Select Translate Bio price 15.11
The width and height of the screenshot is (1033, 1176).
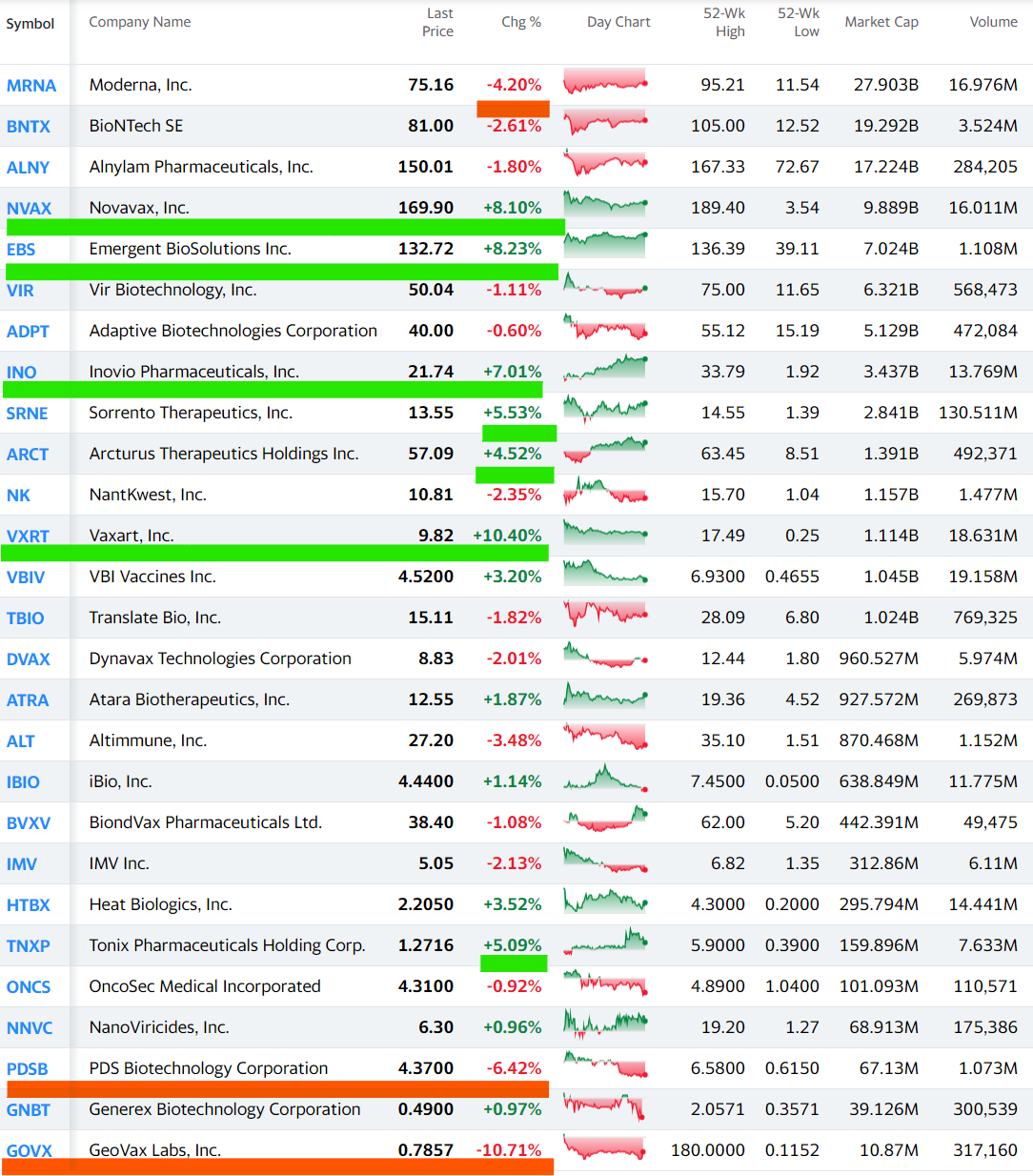tap(431, 618)
